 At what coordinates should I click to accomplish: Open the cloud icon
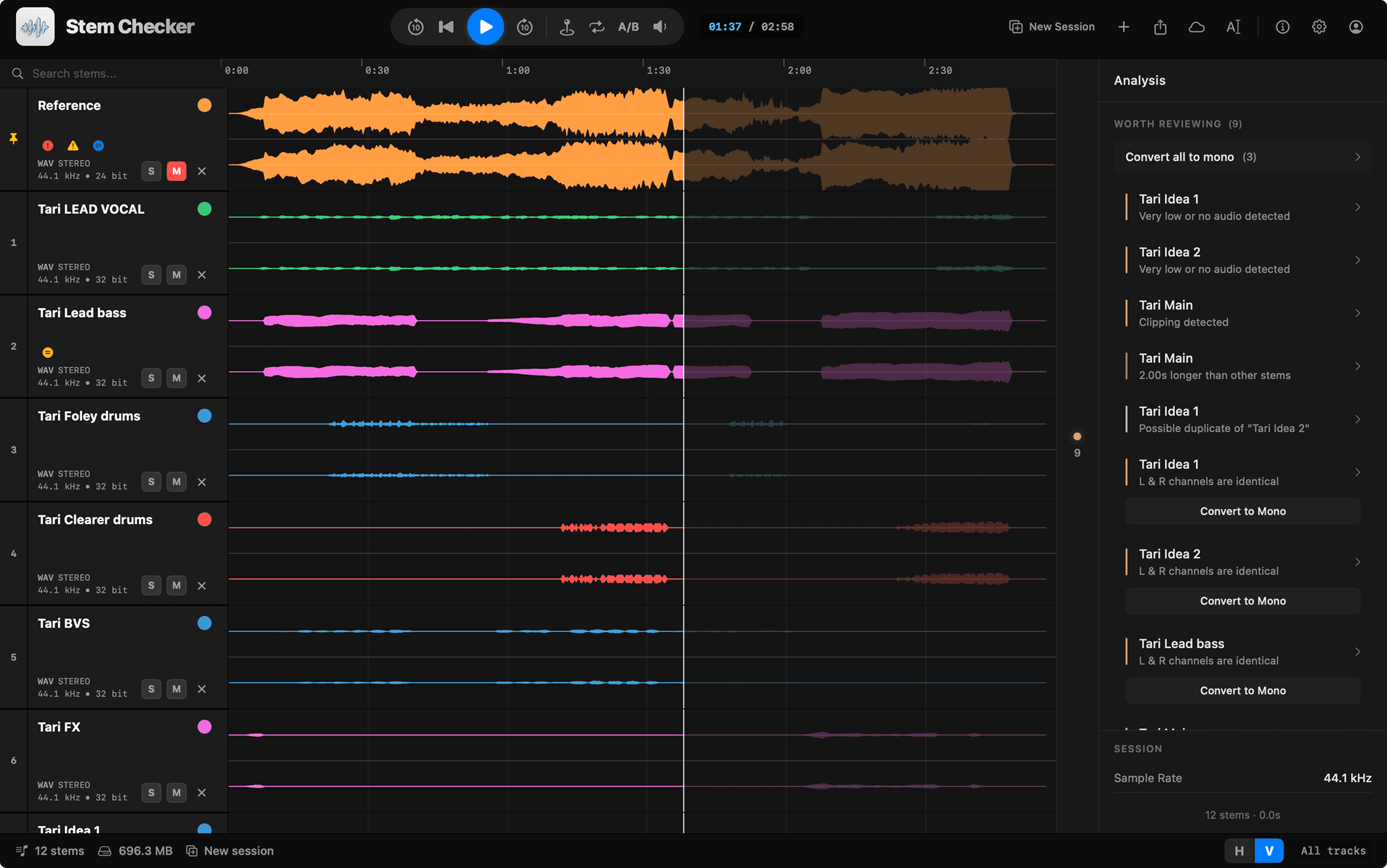pyautogui.click(x=1196, y=26)
